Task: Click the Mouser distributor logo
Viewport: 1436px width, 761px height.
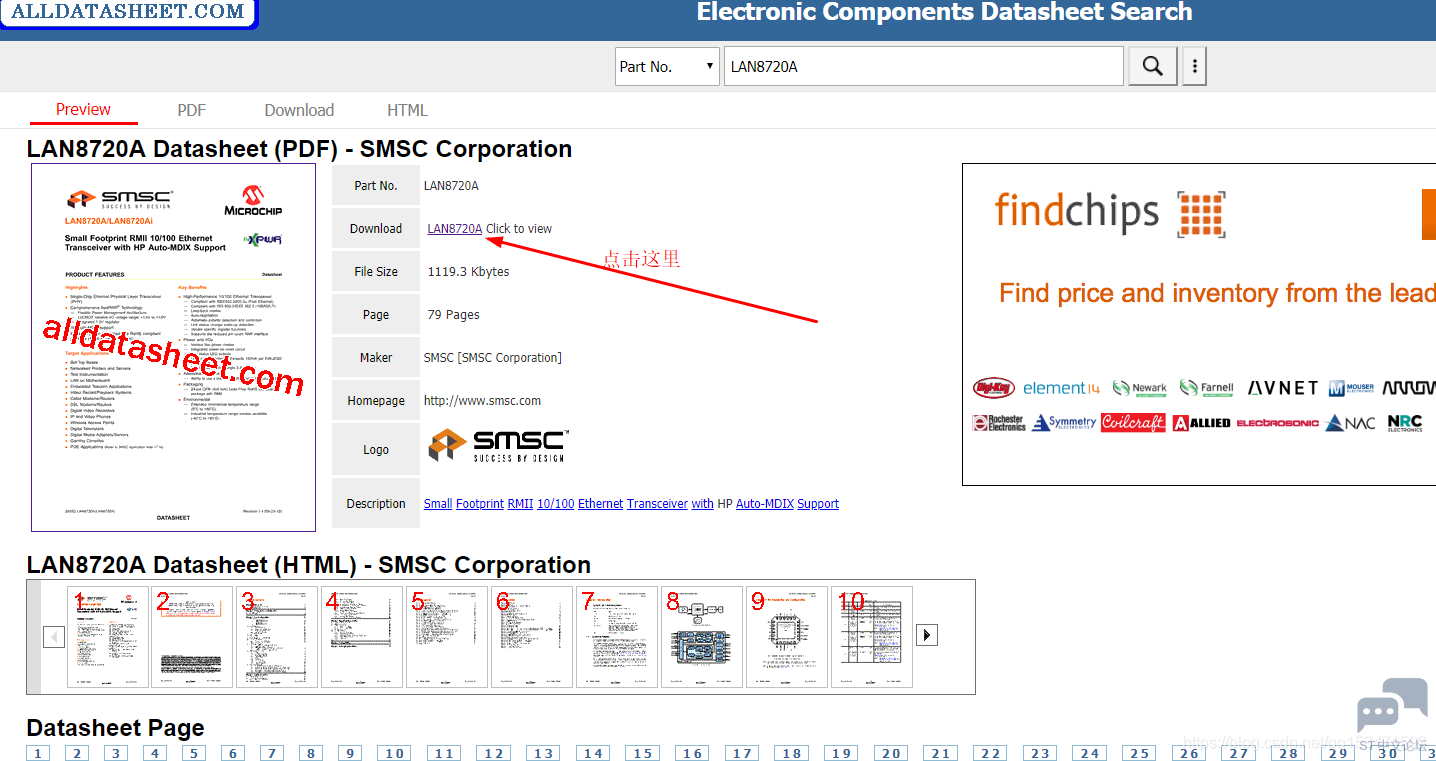Action: [x=1351, y=388]
